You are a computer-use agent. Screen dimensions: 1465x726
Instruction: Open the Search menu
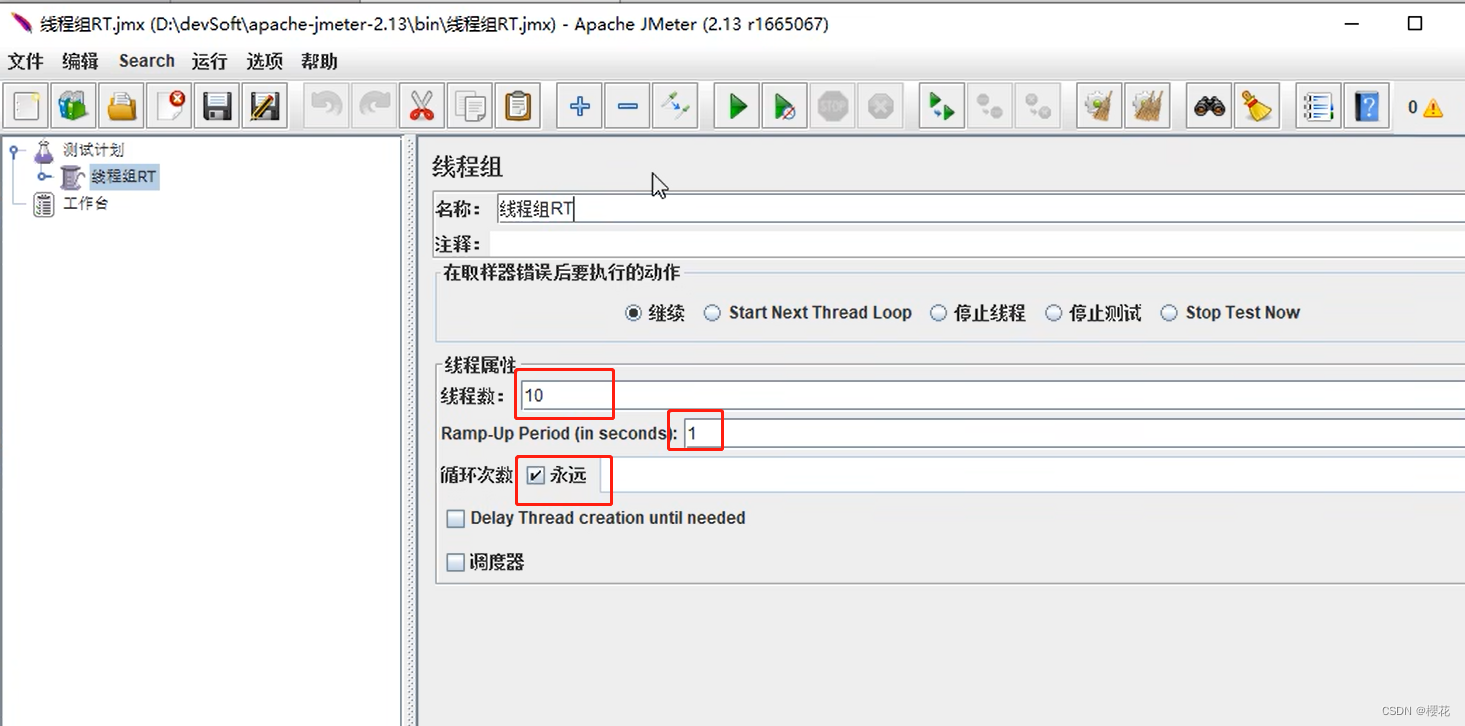click(147, 61)
